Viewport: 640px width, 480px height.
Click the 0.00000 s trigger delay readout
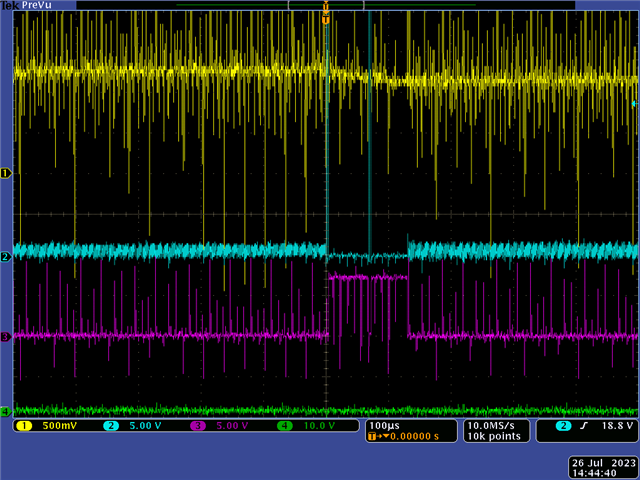414,436
